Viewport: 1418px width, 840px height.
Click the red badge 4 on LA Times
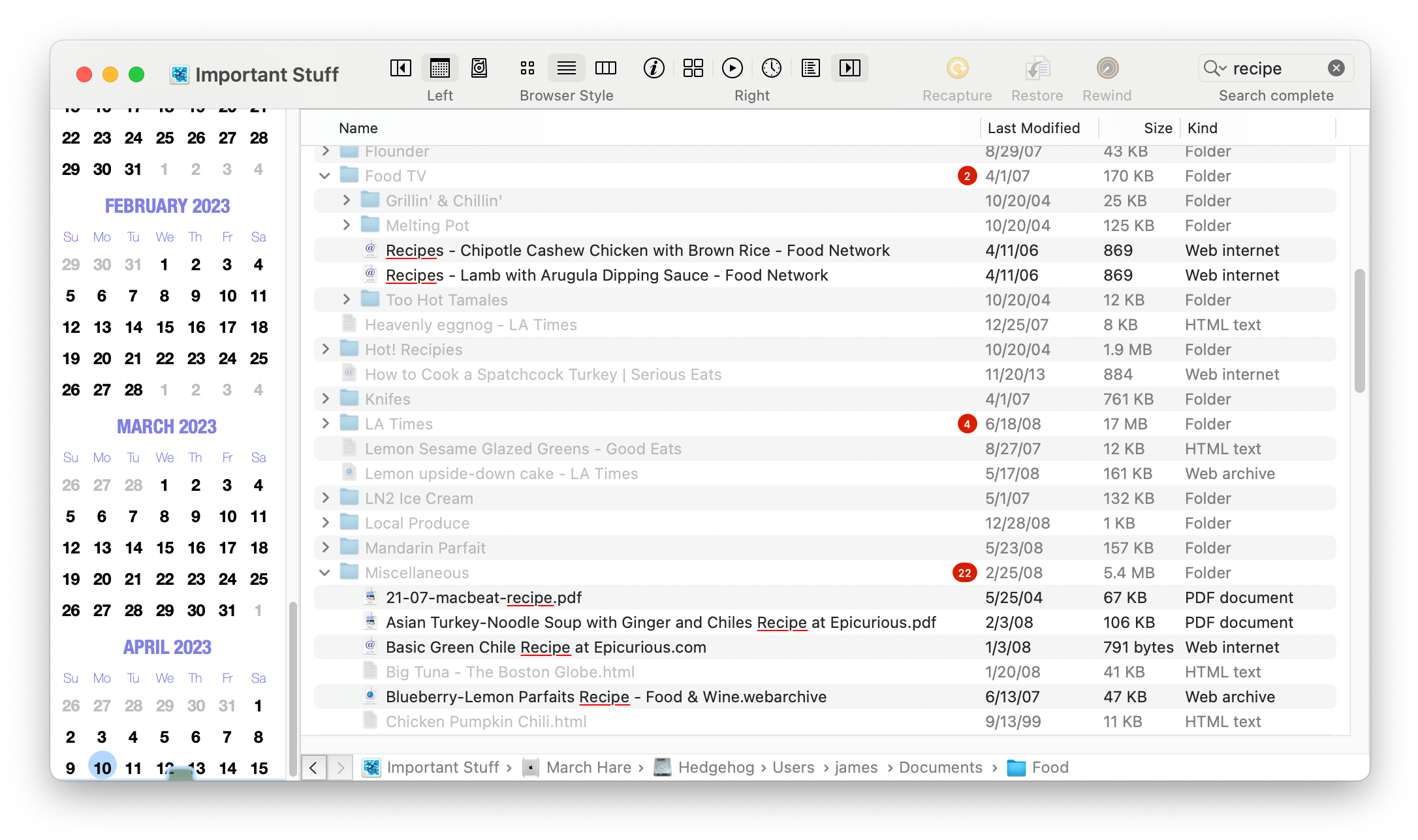click(967, 424)
